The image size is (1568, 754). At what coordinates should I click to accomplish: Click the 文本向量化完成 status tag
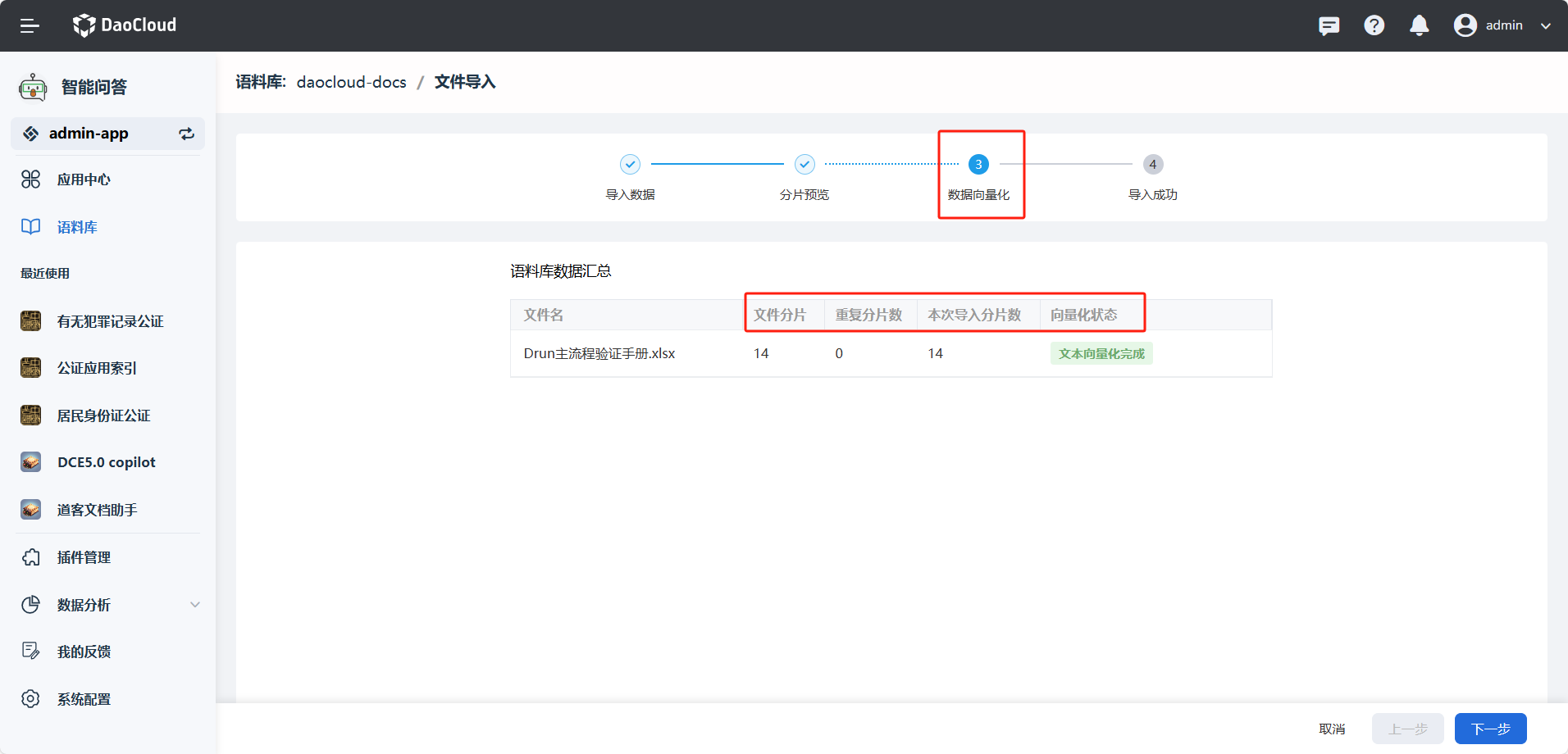point(1101,353)
